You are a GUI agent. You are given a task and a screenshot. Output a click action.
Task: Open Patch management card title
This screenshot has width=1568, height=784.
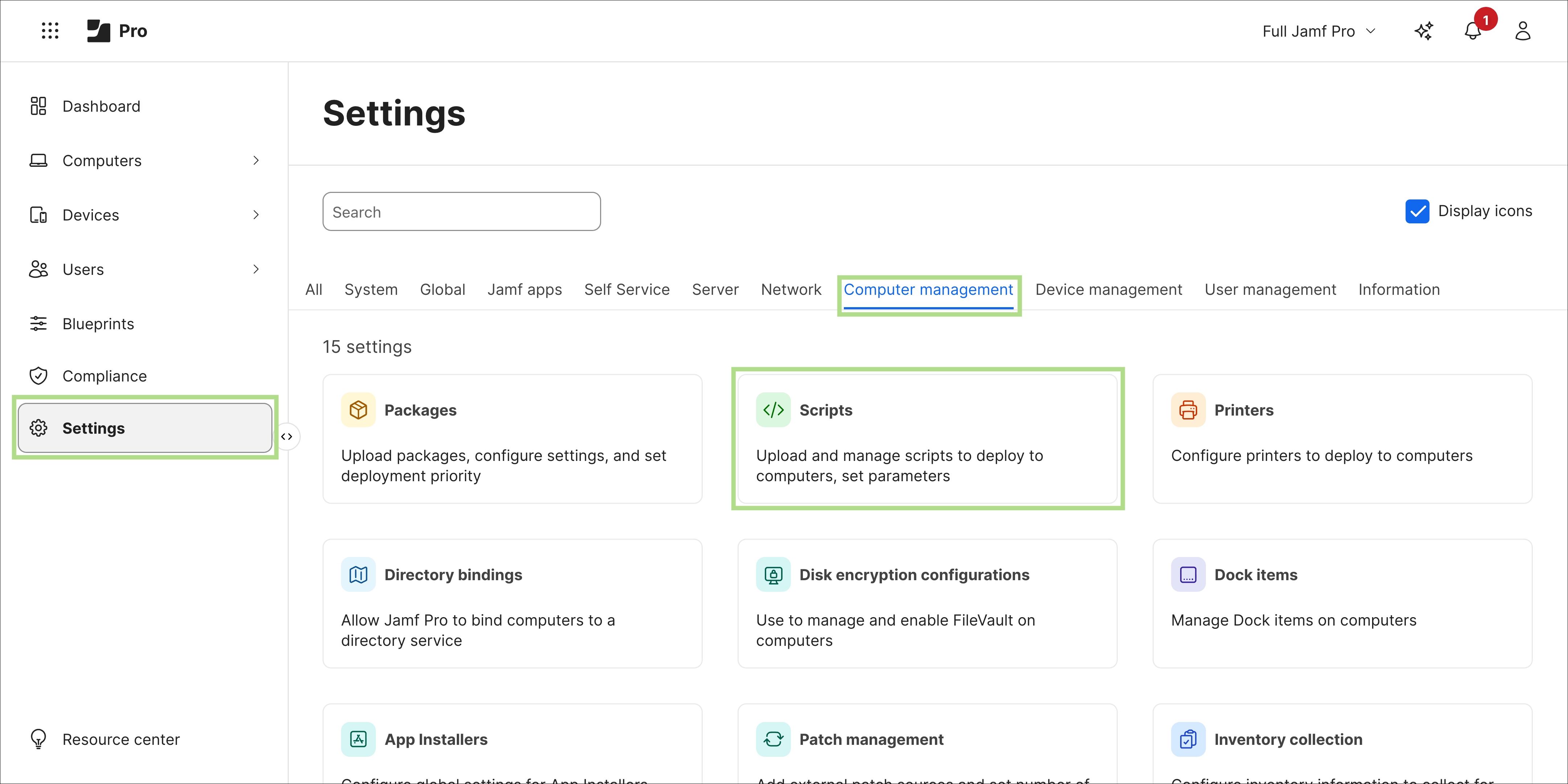point(871,740)
